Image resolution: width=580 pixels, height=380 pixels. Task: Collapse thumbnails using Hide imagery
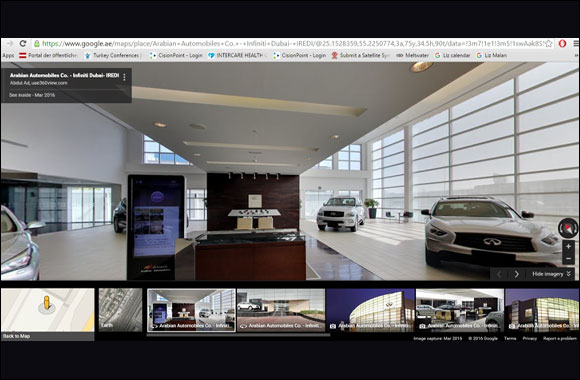coord(551,274)
